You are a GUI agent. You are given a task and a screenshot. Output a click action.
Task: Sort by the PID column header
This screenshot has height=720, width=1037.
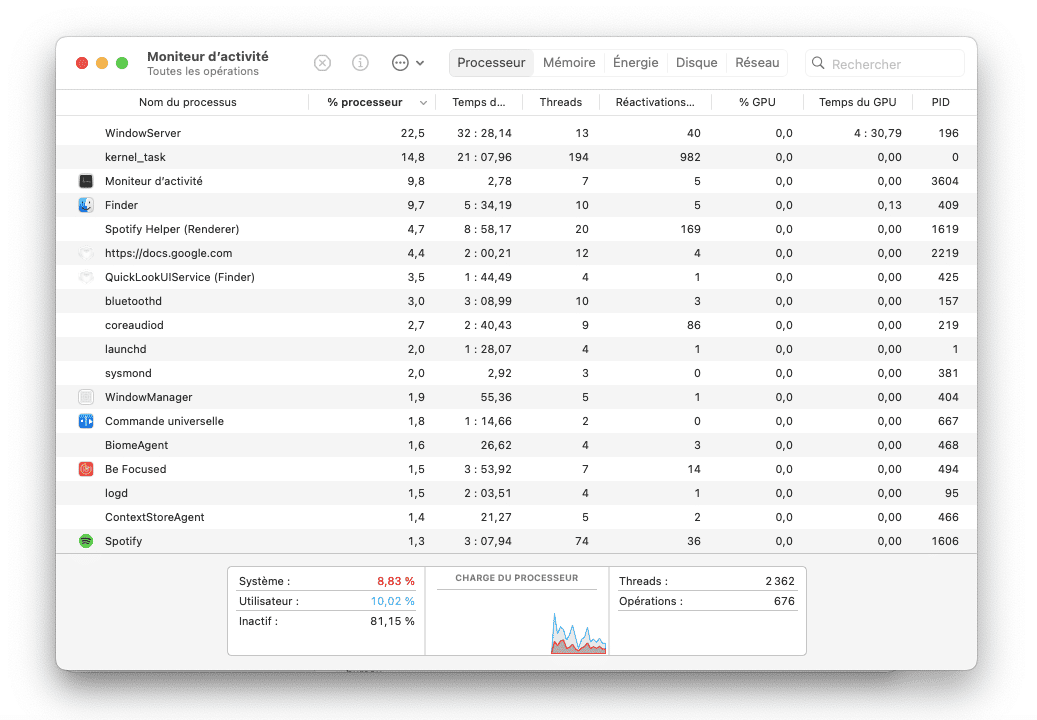point(940,102)
